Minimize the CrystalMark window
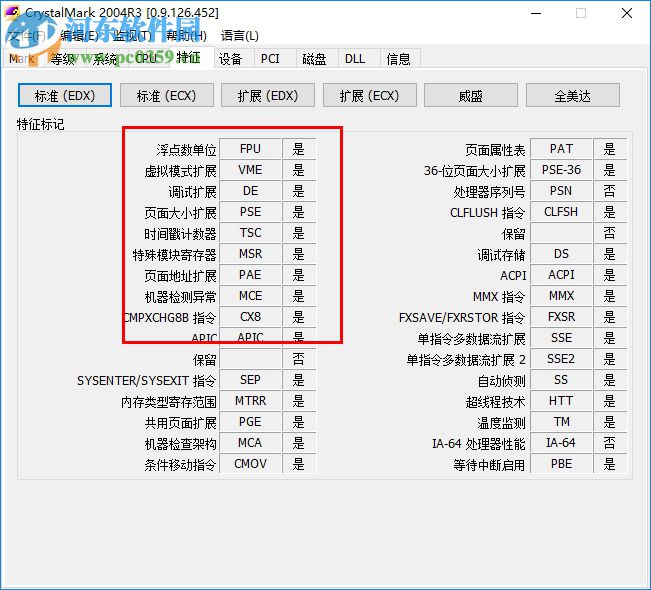Viewport: 651px width, 590px height. click(x=536, y=13)
